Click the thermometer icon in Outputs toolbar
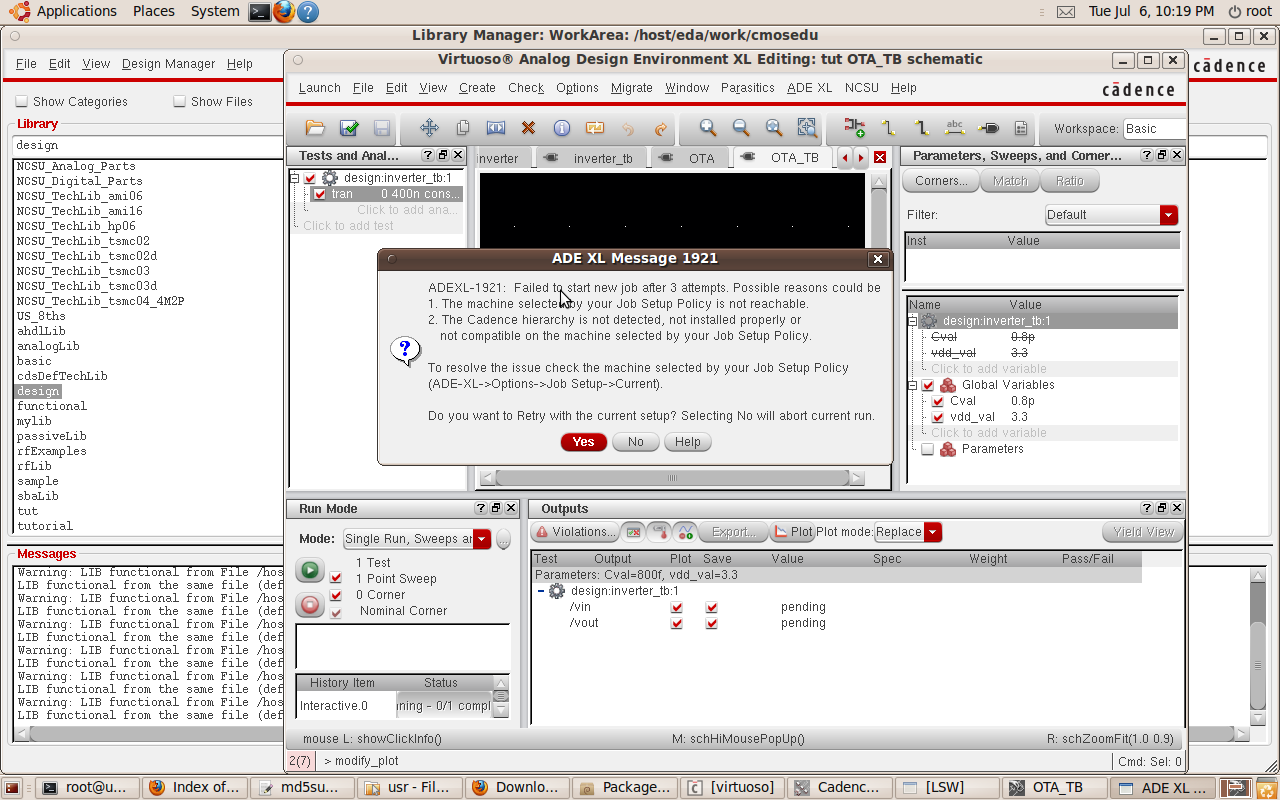 point(659,532)
